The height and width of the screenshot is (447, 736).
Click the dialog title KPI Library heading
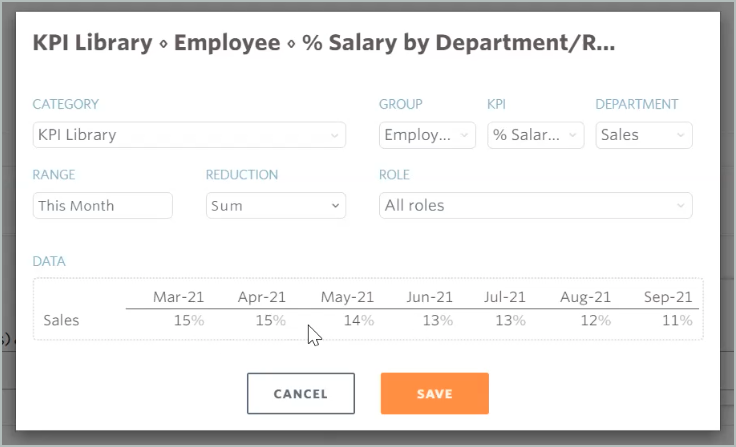tap(323, 44)
